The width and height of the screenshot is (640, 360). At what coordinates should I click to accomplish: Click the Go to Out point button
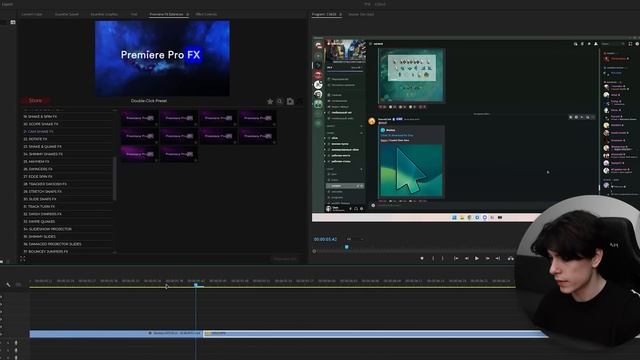[498, 258]
